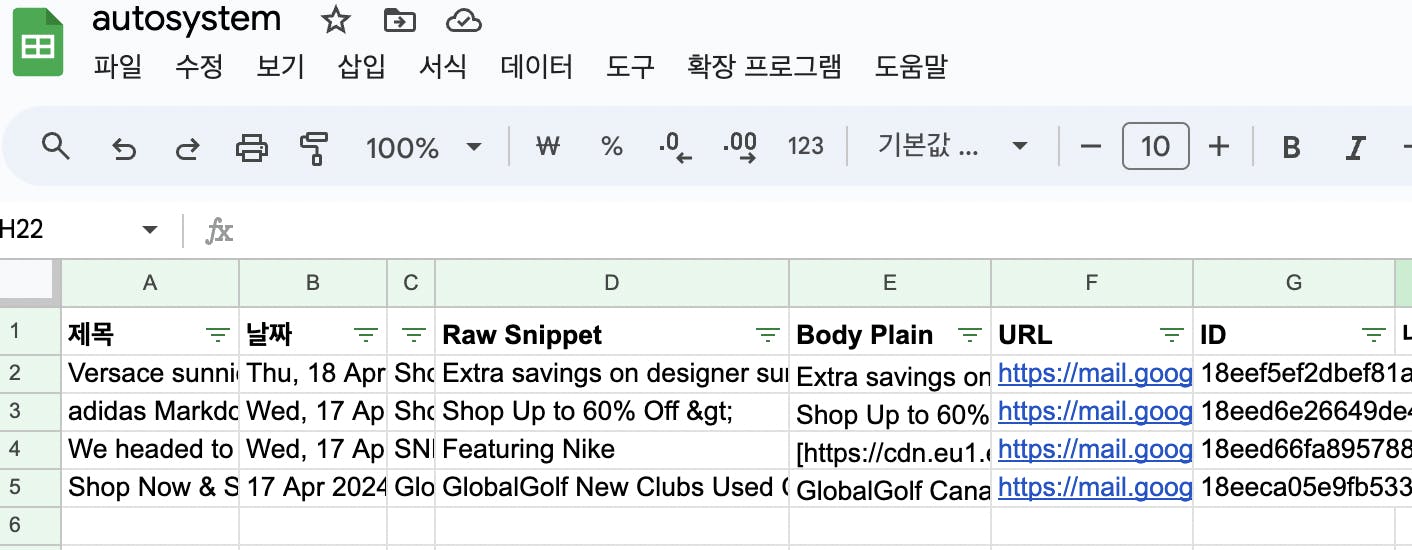This screenshot has width=1412, height=550.
Task: Format as won currency
Action: tap(547, 147)
